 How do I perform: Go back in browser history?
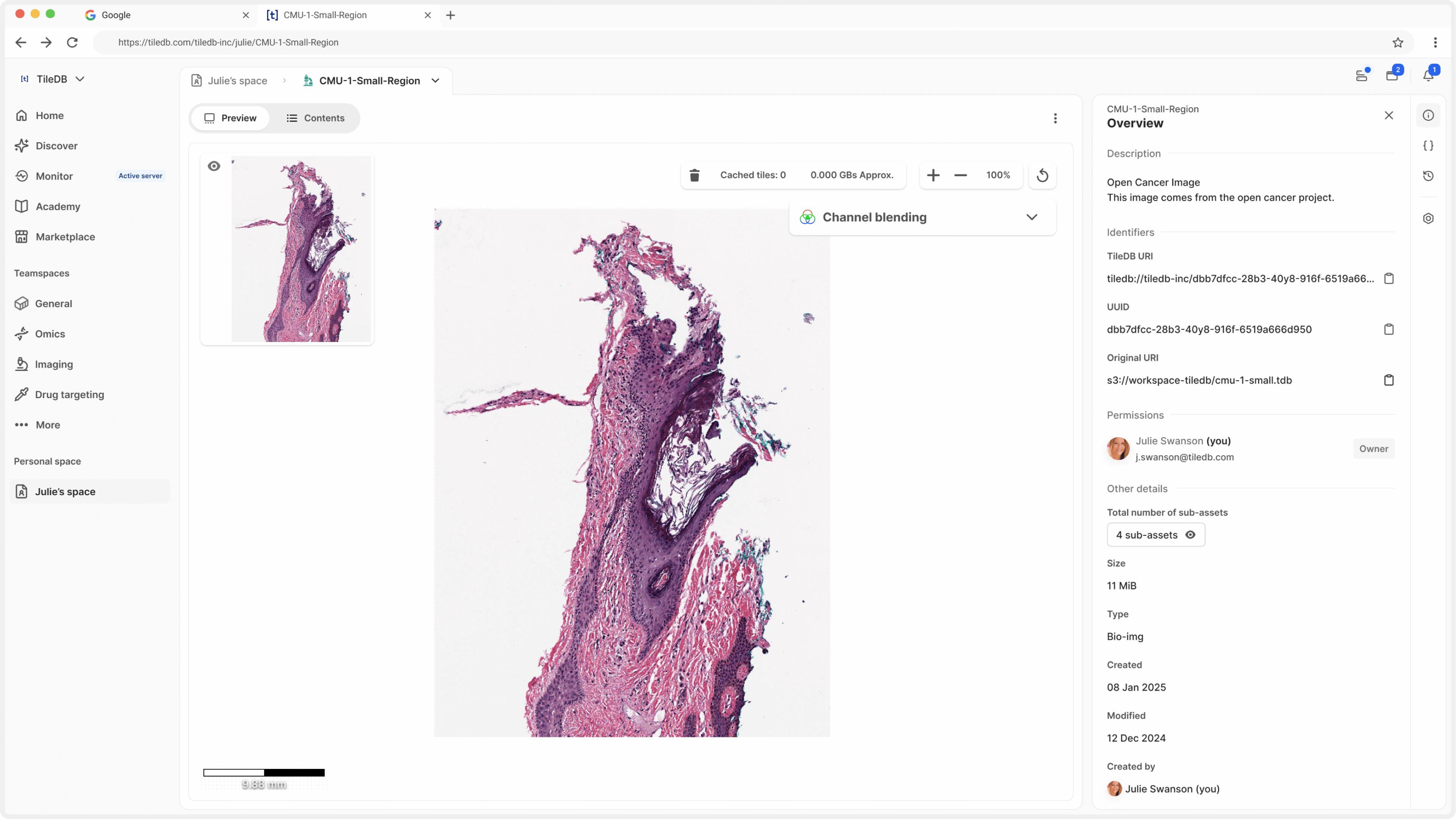[21, 42]
